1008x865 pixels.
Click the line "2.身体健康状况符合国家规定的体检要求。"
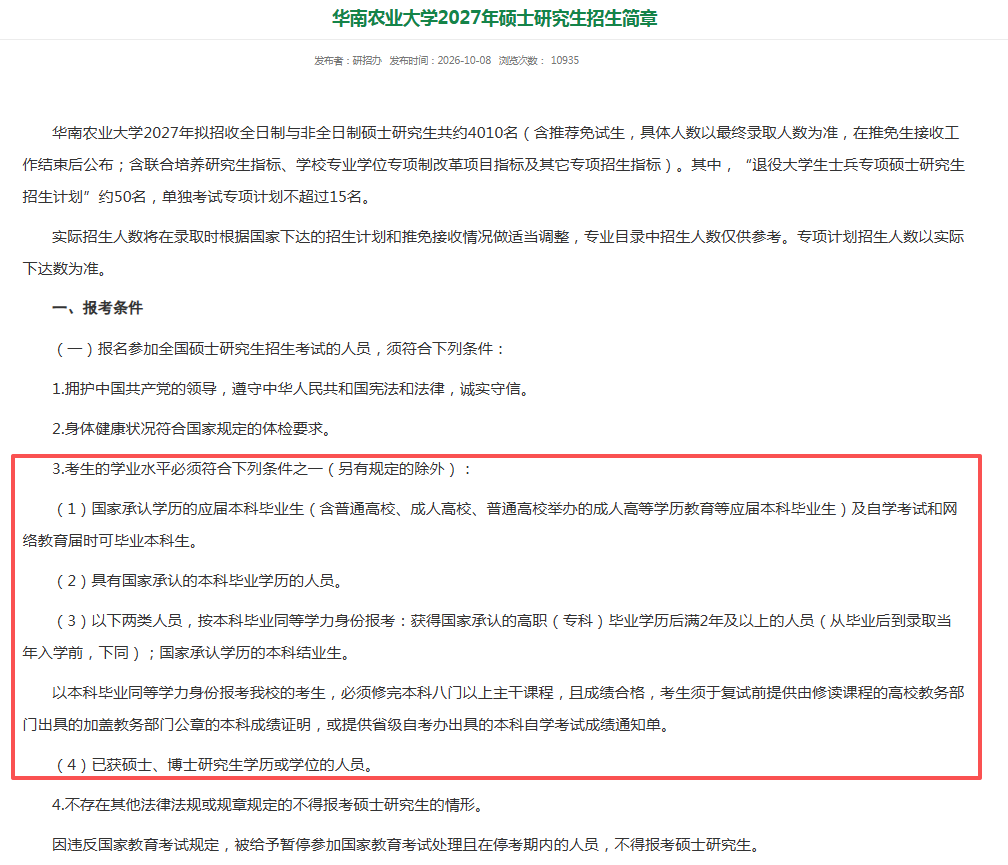click(x=194, y=429)
